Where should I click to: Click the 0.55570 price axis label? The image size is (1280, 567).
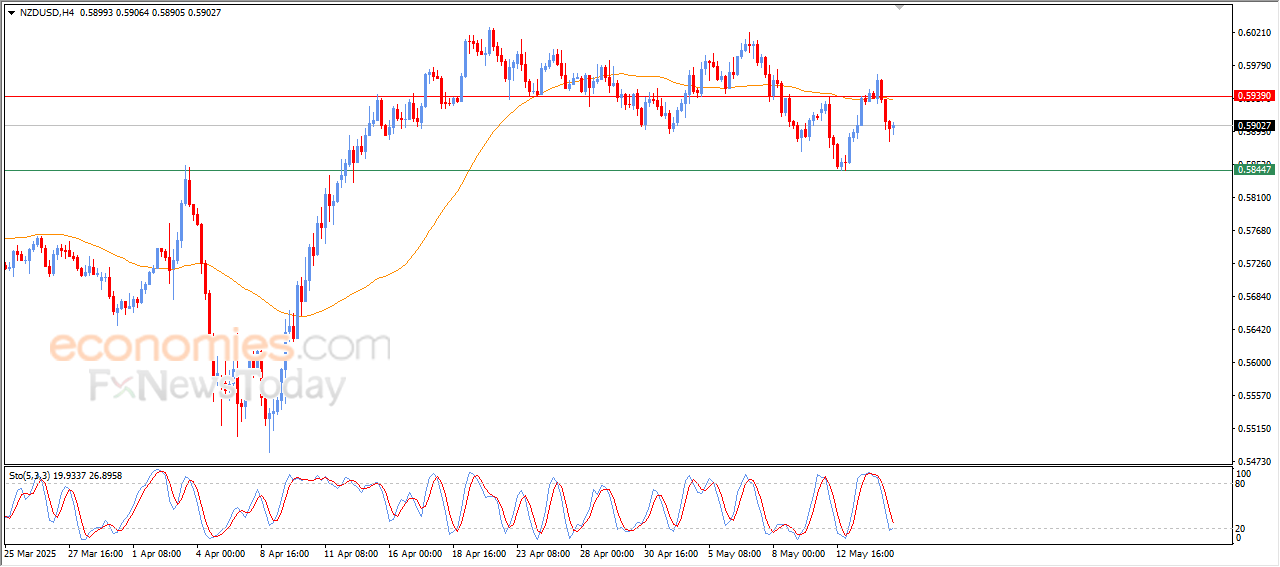[1254, 396]
